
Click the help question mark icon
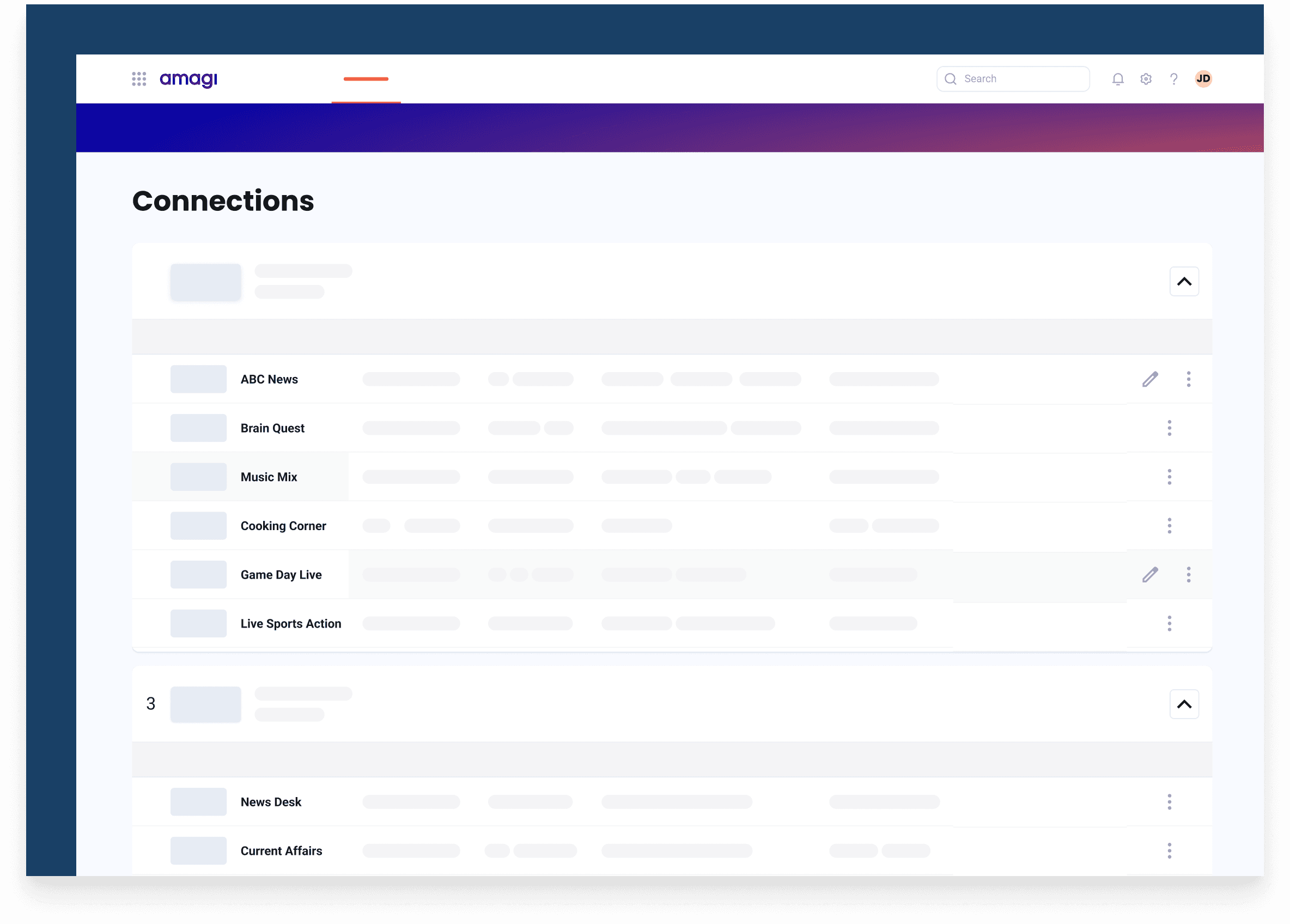pos(1173,79)
